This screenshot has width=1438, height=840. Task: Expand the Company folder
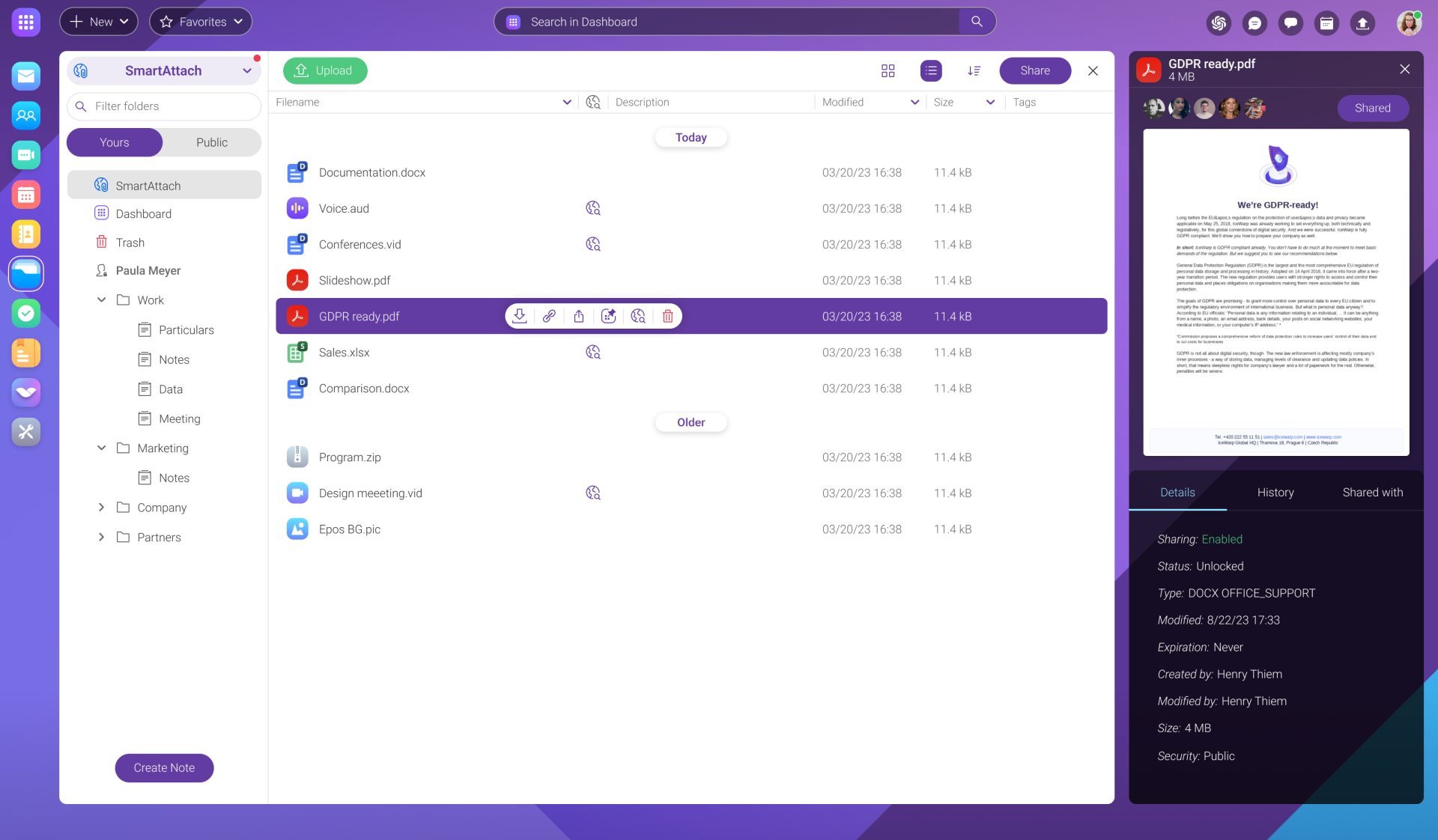click(x=101, y=508)
